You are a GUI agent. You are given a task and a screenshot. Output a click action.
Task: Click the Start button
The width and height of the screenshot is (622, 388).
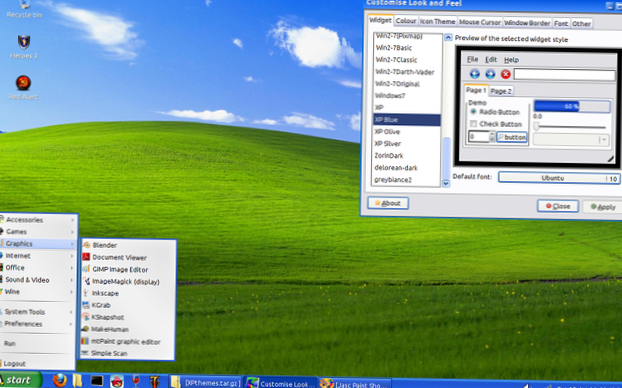pyautogui.click(x=21, y=380)
